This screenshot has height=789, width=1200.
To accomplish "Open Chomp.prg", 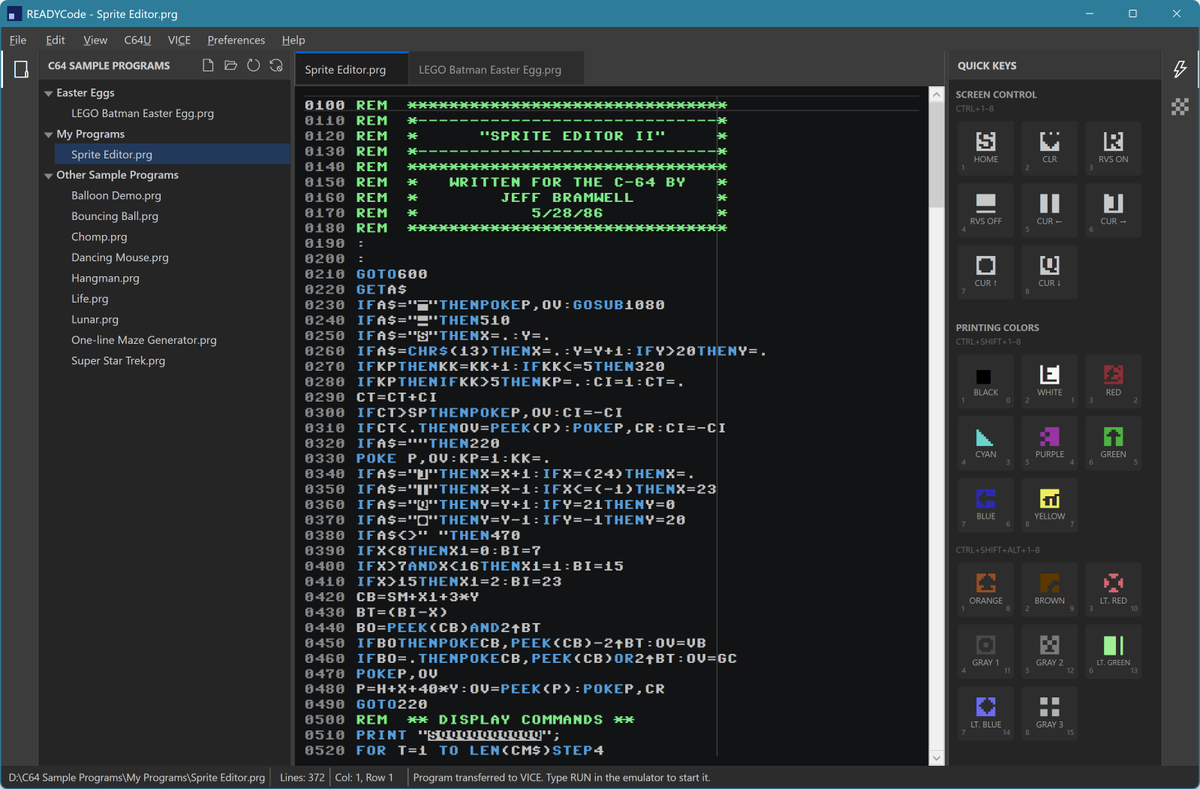I will (99, 237).
